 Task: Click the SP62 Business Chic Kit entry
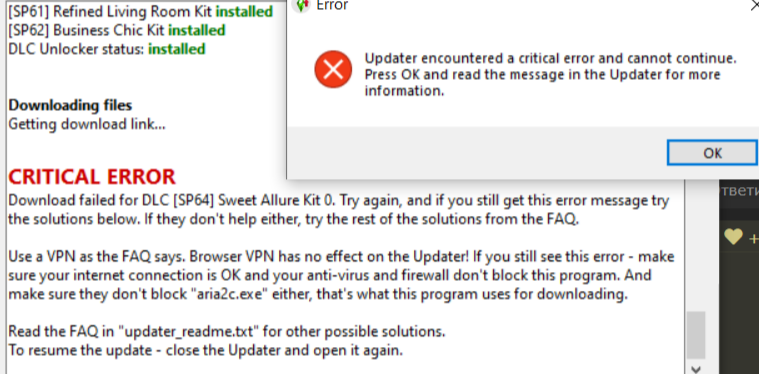(x=117, y=30)
